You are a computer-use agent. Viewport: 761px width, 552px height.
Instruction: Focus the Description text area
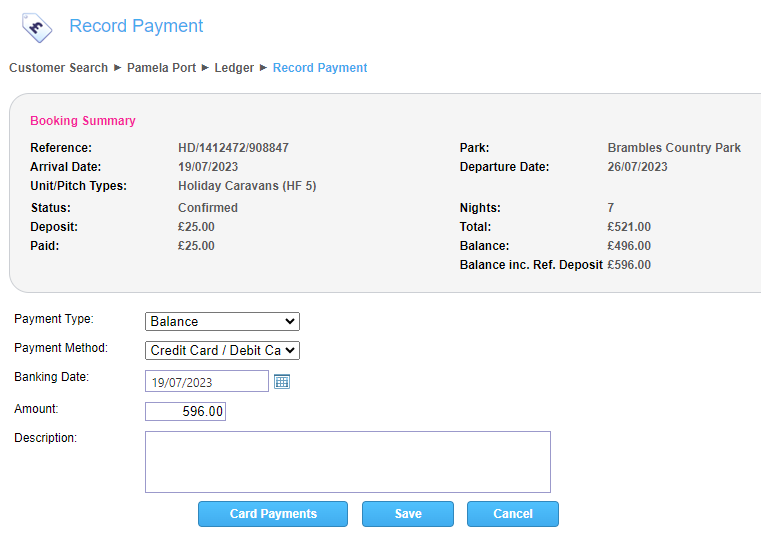click(x=347, y=462)
